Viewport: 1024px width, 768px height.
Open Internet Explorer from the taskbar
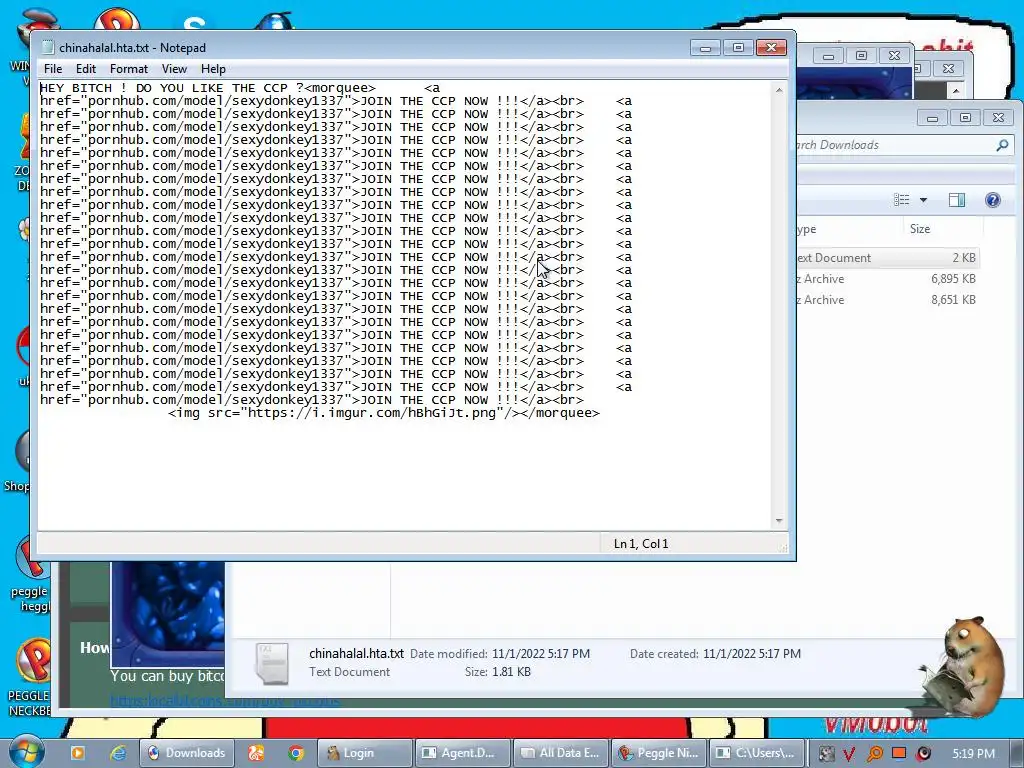pyautogui.click(x=118, y=753)
